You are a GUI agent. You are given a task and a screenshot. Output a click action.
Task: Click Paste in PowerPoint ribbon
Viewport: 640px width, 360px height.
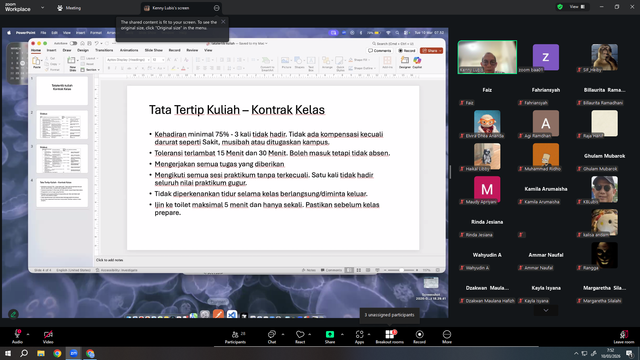pyautogui.click(x=36, y=62)
